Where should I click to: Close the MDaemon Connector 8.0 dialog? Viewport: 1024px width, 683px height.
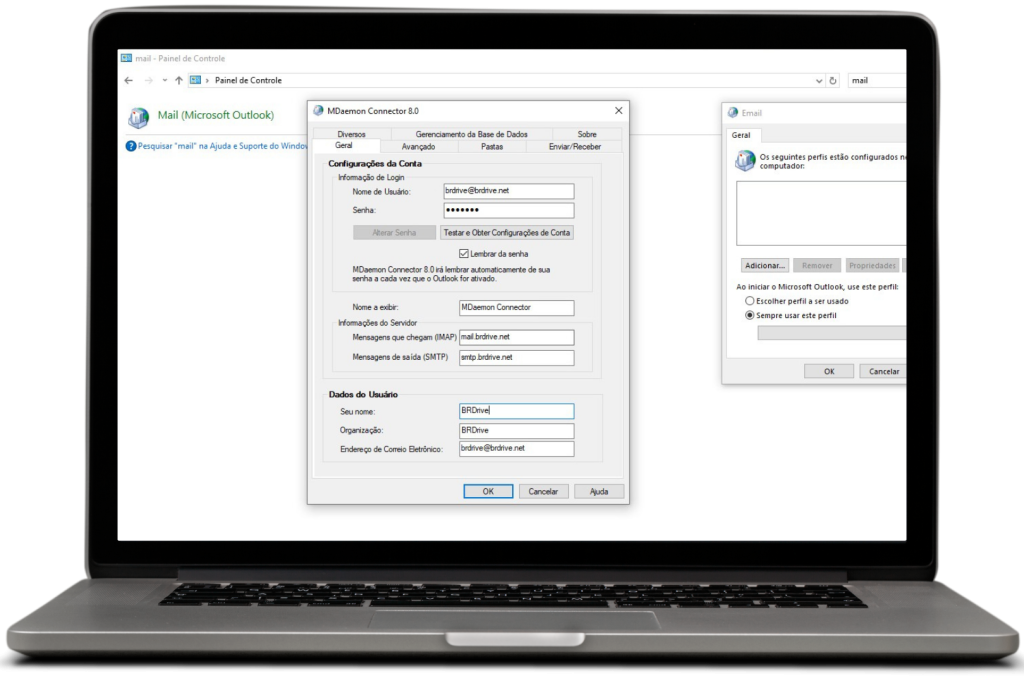(618, 110)
